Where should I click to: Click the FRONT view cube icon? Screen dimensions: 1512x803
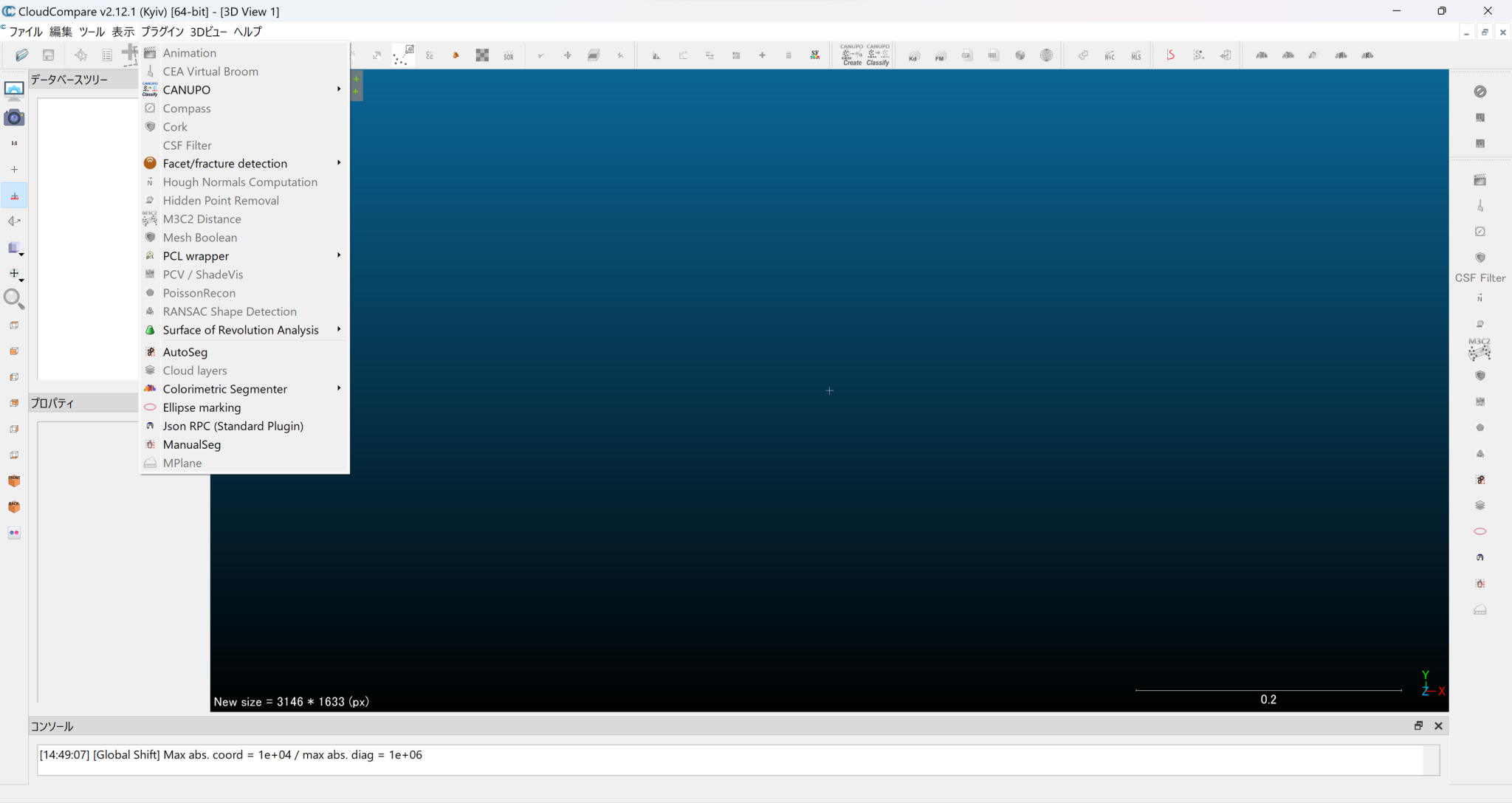[x=14, y=480]
